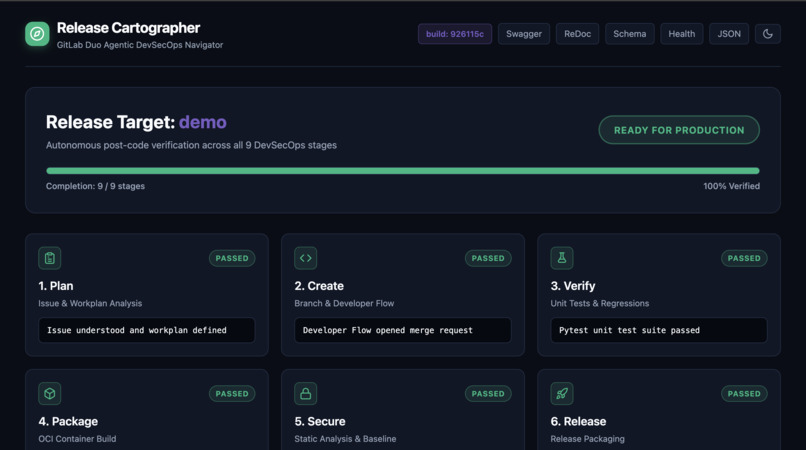Viewport: 806px width, 450px height.
Task: Click PASSED badge on Secure card
Action: [x=488, y=393]
